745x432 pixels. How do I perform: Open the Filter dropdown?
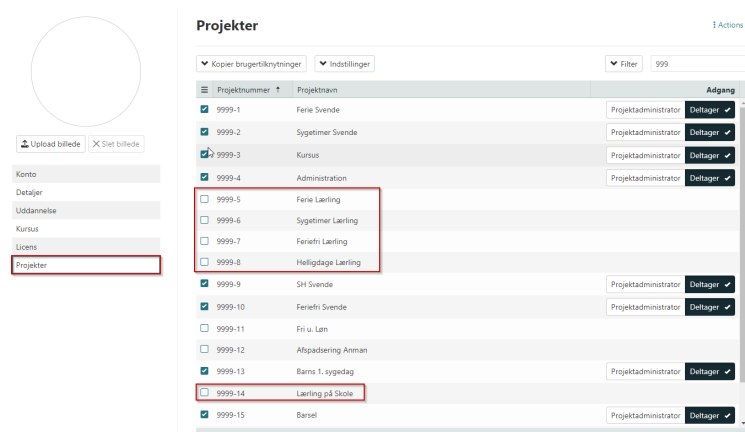tap(624, 64)
